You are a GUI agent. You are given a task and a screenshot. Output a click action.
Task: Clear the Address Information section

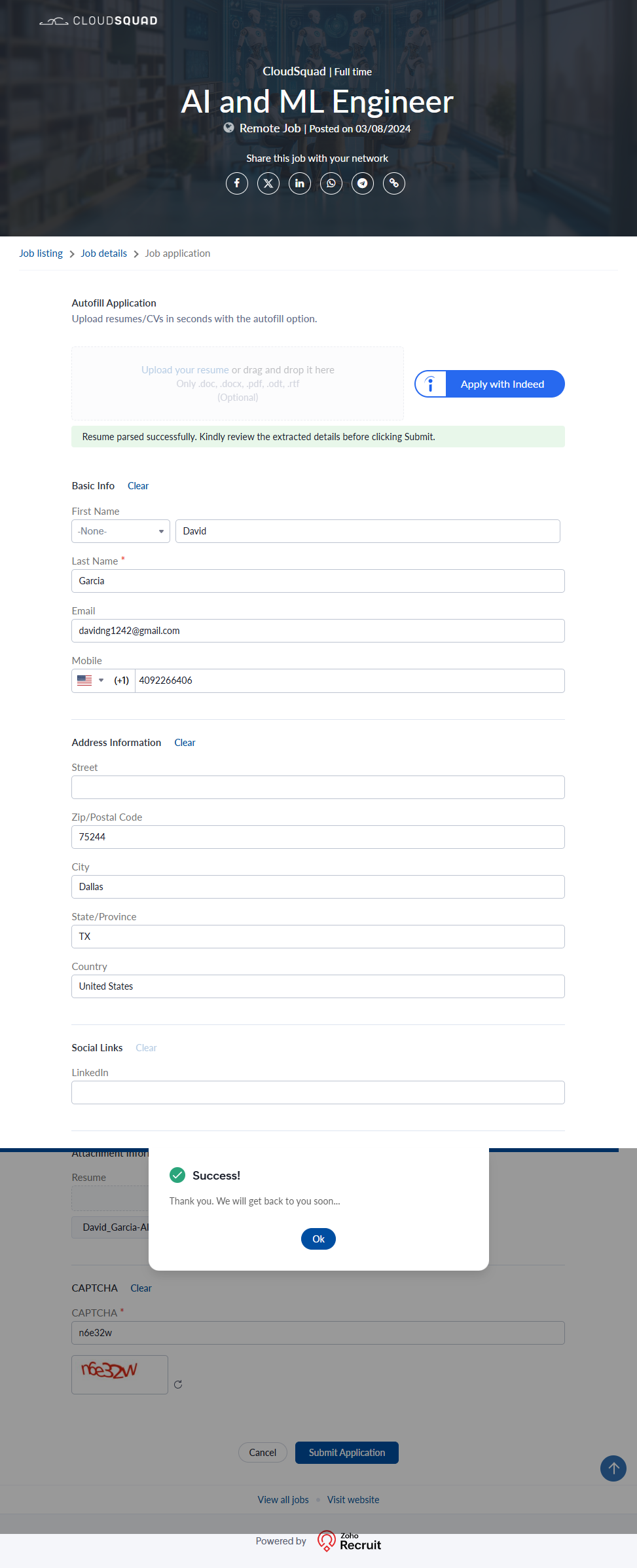pyautogui.click(x=185, y=743)
